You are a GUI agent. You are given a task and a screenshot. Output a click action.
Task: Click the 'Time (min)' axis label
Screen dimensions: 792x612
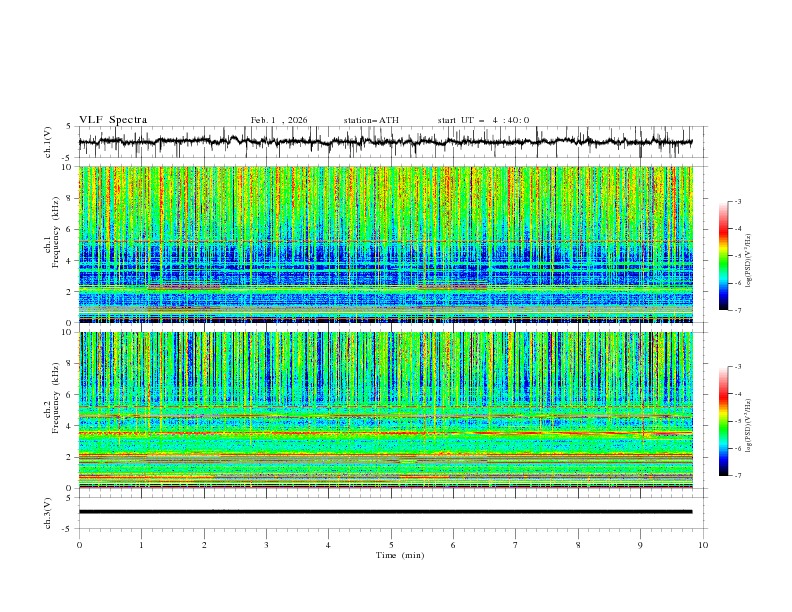400,555
